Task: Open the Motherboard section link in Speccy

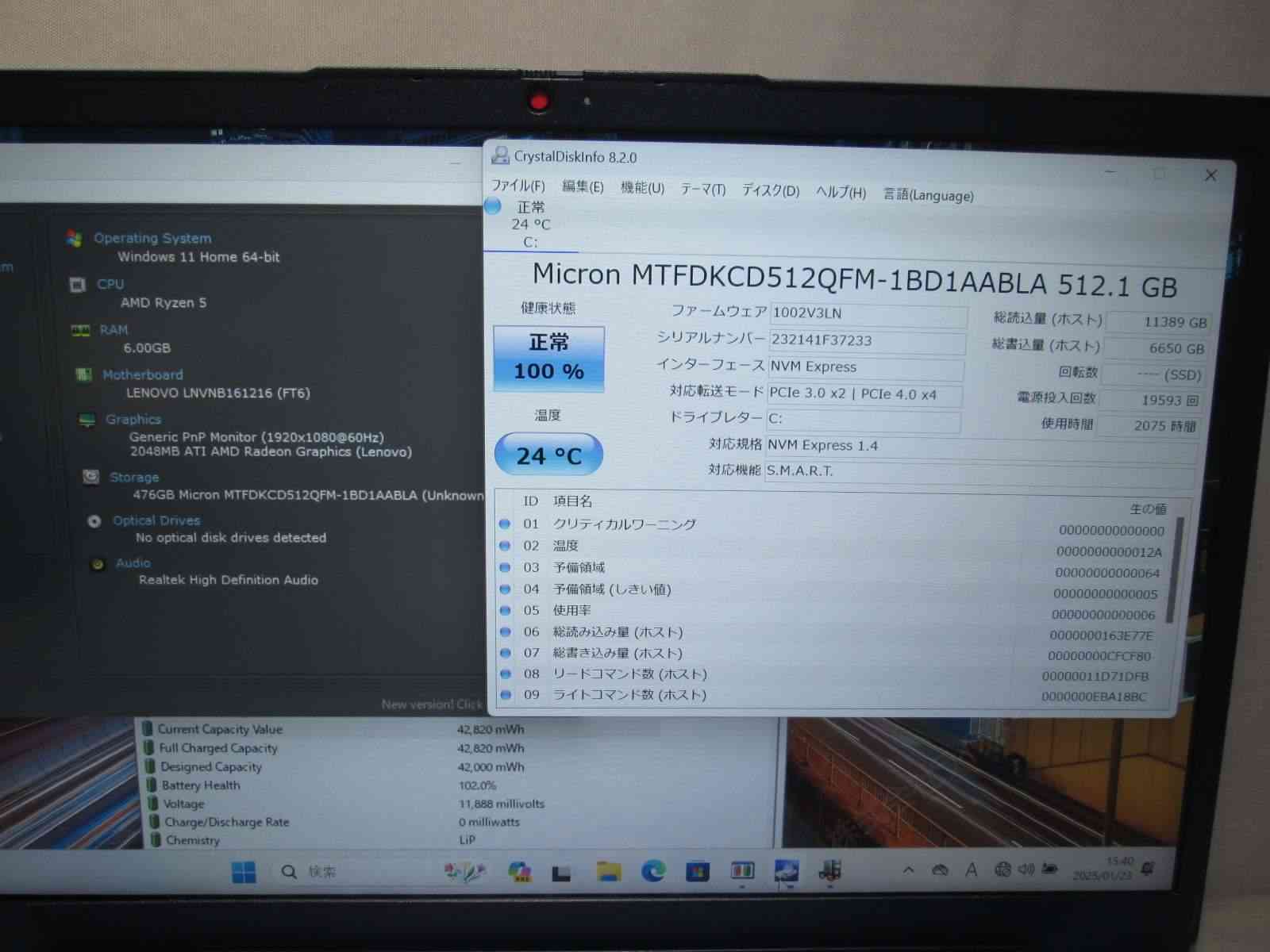Action: pos(143,374)
